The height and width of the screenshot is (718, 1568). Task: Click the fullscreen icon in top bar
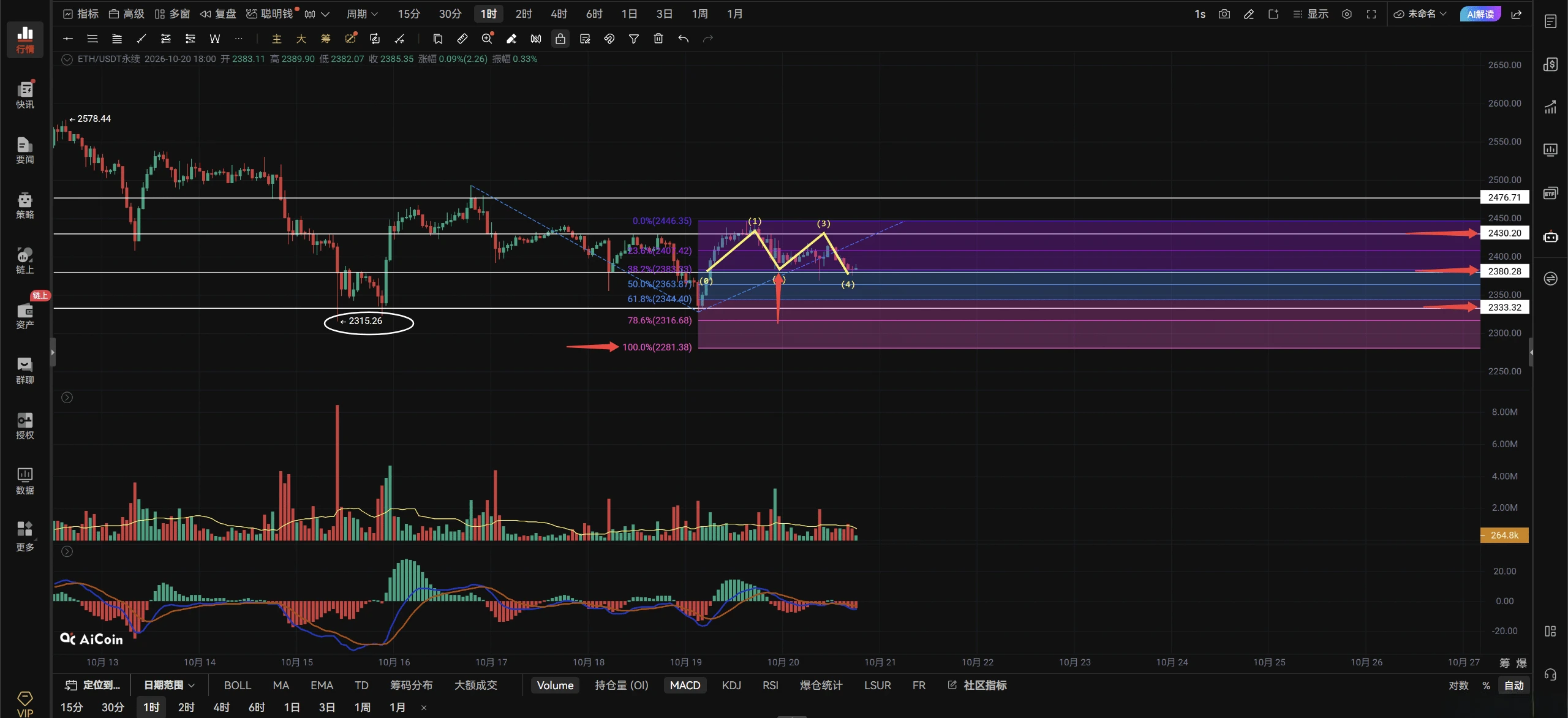pos(1371,13)
